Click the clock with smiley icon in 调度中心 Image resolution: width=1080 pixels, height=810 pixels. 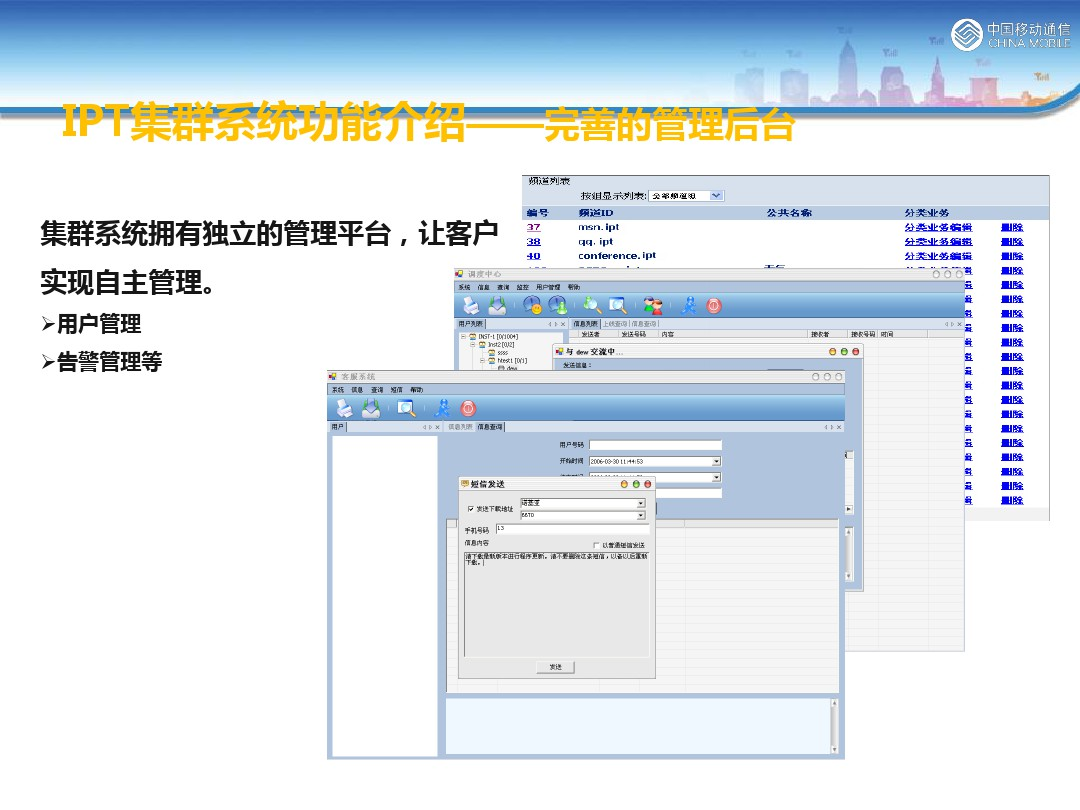point(532,306)
